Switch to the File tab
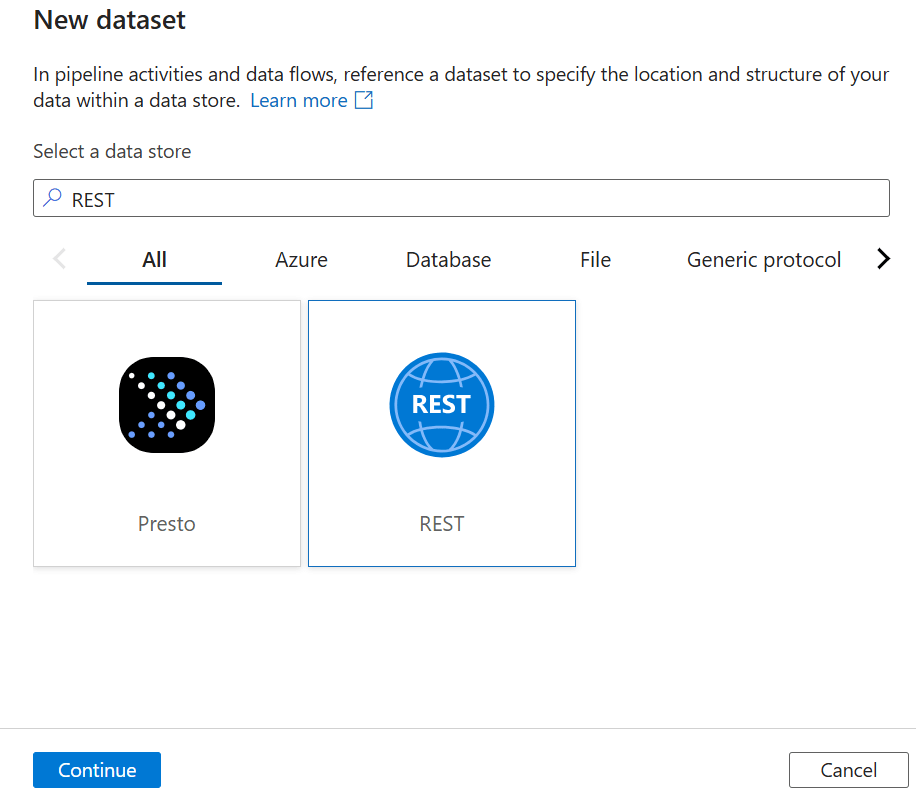This screenshot has width=916, height=799. click(595, 260)
